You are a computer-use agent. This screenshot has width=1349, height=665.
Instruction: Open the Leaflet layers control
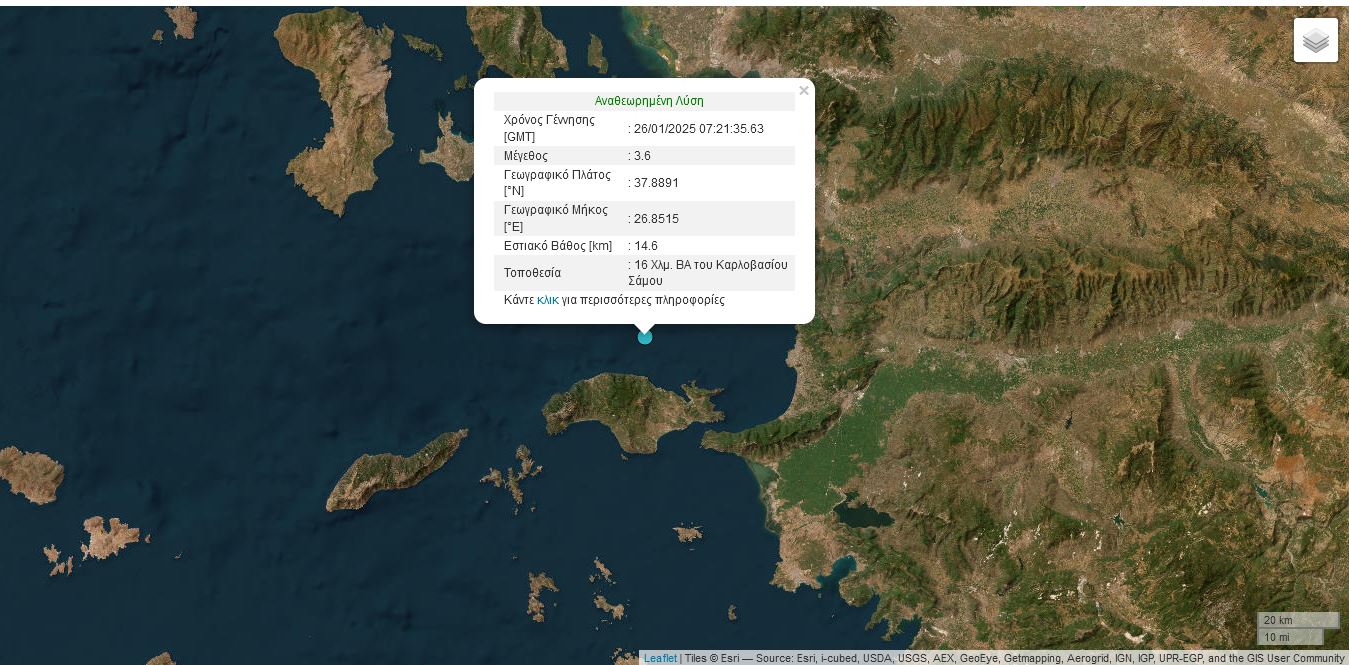click(x=1315, y=40)
